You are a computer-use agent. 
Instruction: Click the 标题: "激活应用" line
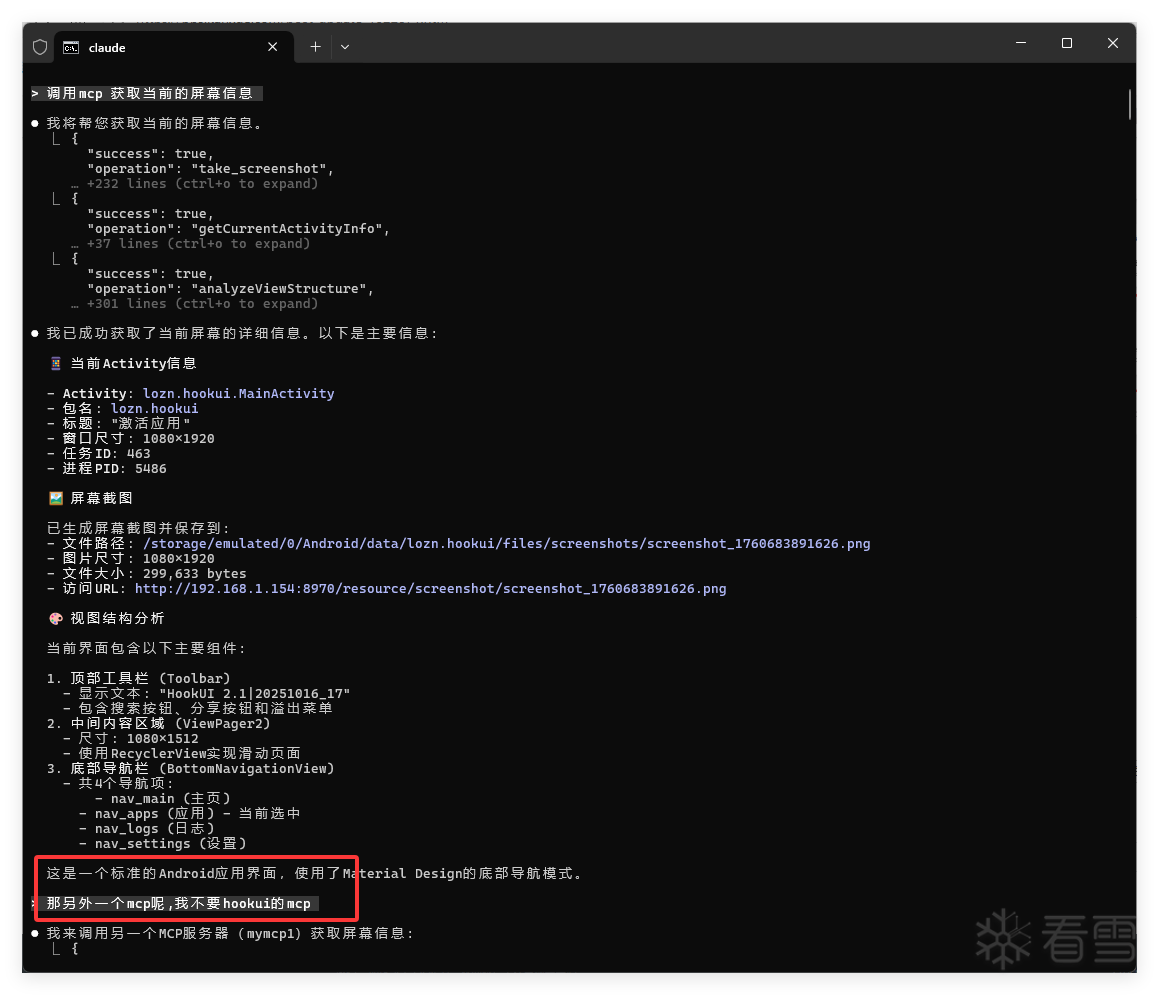point(118,424)
